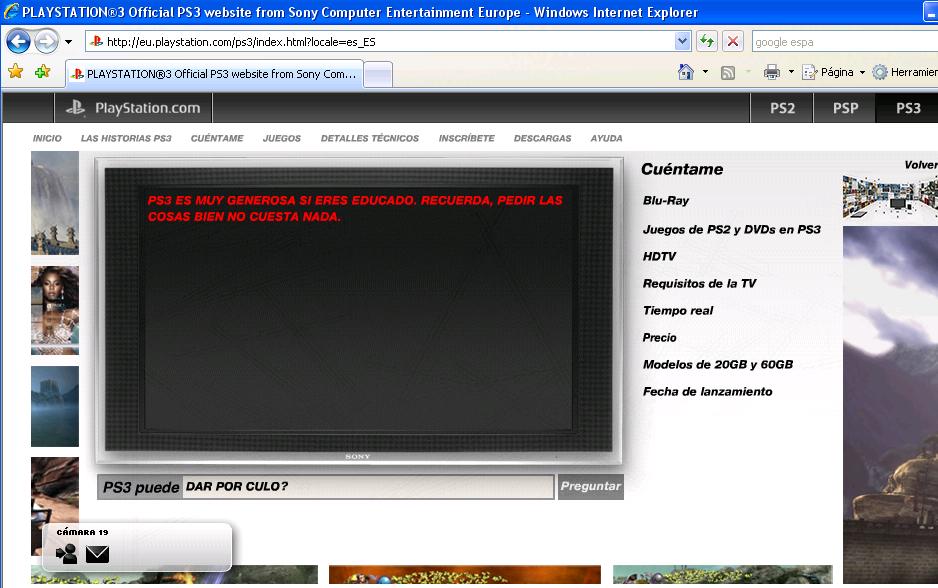Open recent pages dropdown beside Forward button

pos(68,42)
